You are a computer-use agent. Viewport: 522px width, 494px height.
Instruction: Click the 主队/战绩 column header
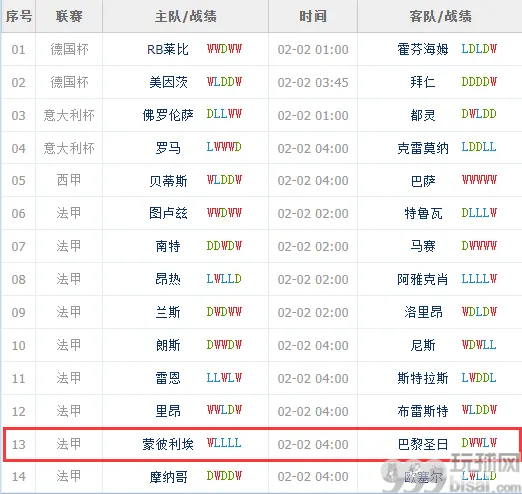click(x=186, y=16)
